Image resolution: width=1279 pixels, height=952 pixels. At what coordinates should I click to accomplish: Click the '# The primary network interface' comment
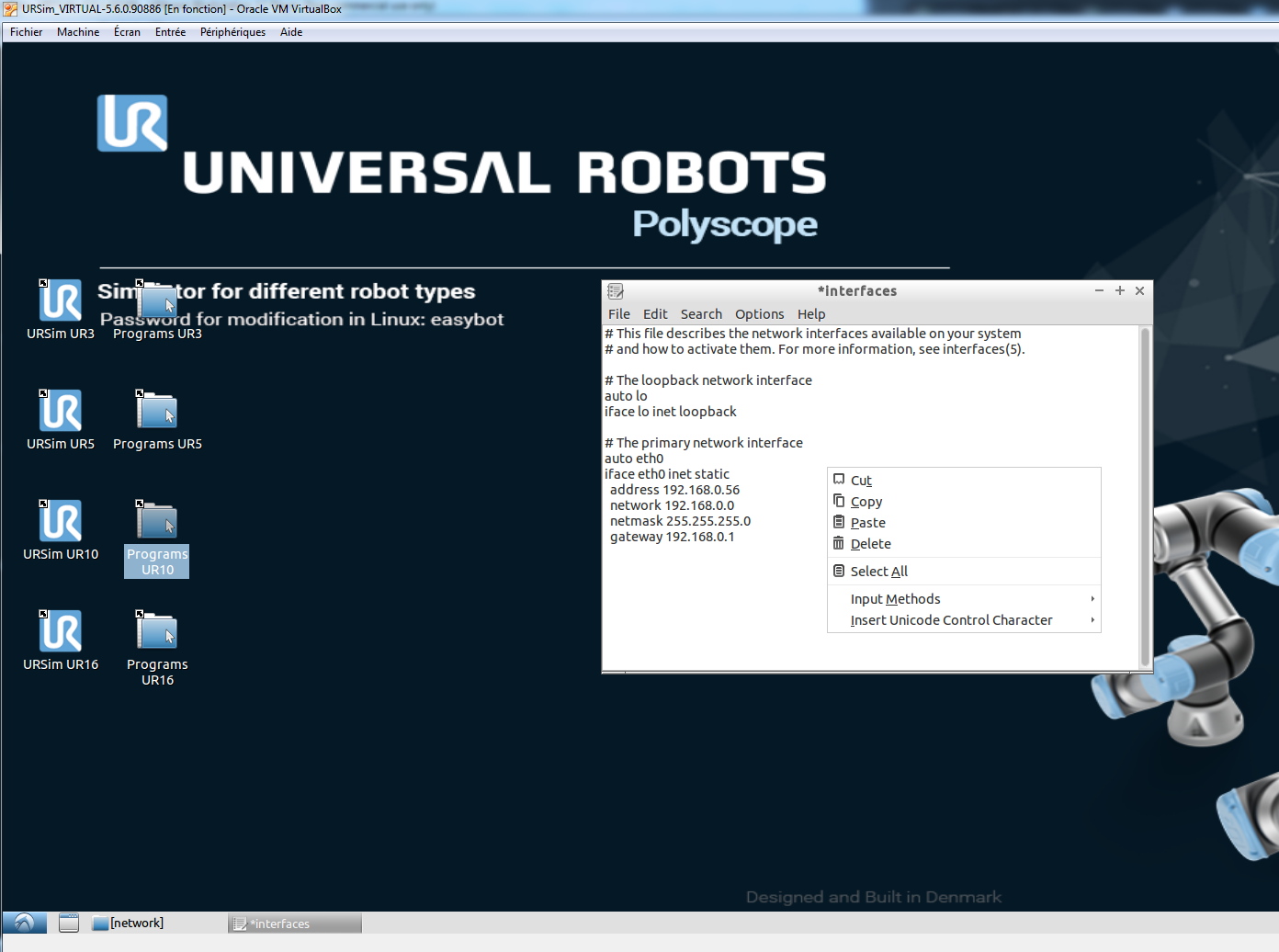click(x=704, y=443)
